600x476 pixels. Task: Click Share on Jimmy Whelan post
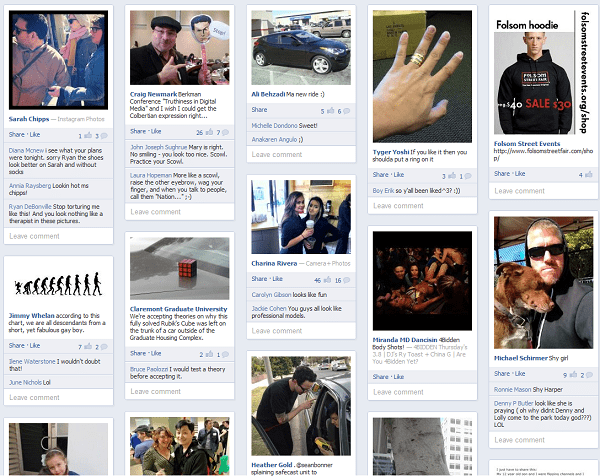pyautogui.click(x=16, y=346)
